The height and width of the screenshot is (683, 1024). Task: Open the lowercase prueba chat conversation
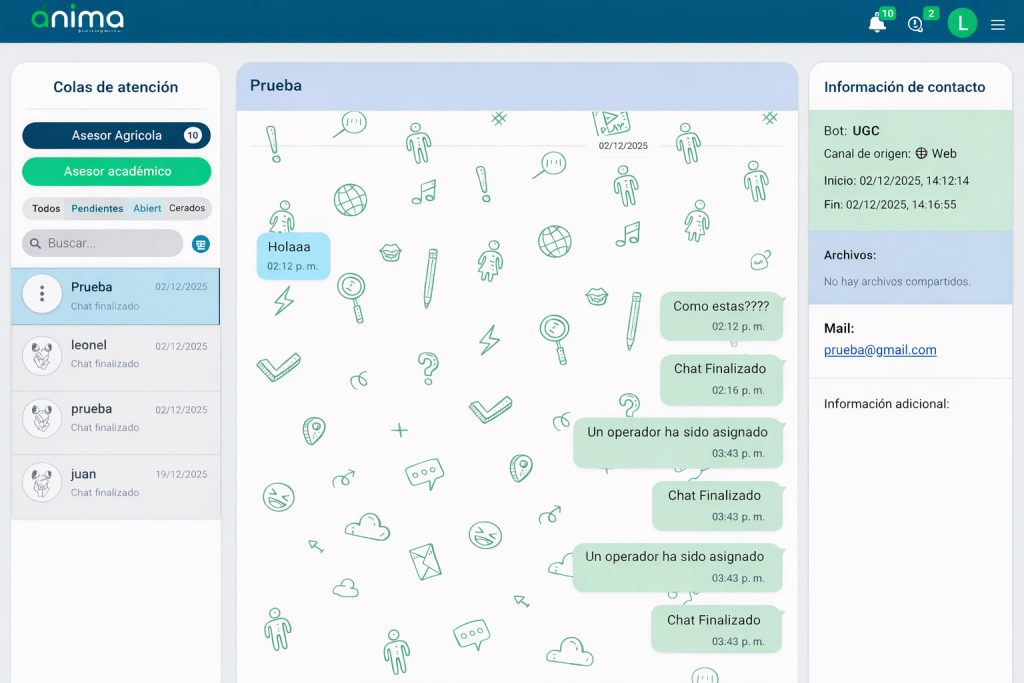pos(116,418)
